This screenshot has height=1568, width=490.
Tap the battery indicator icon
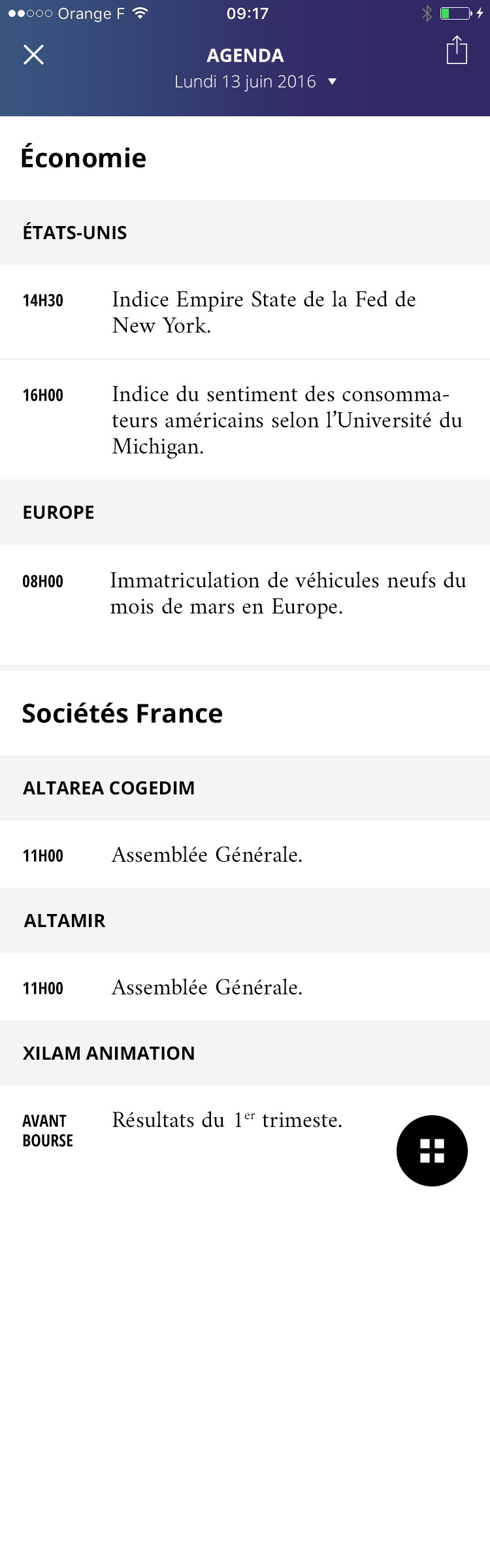pos(455,14)
